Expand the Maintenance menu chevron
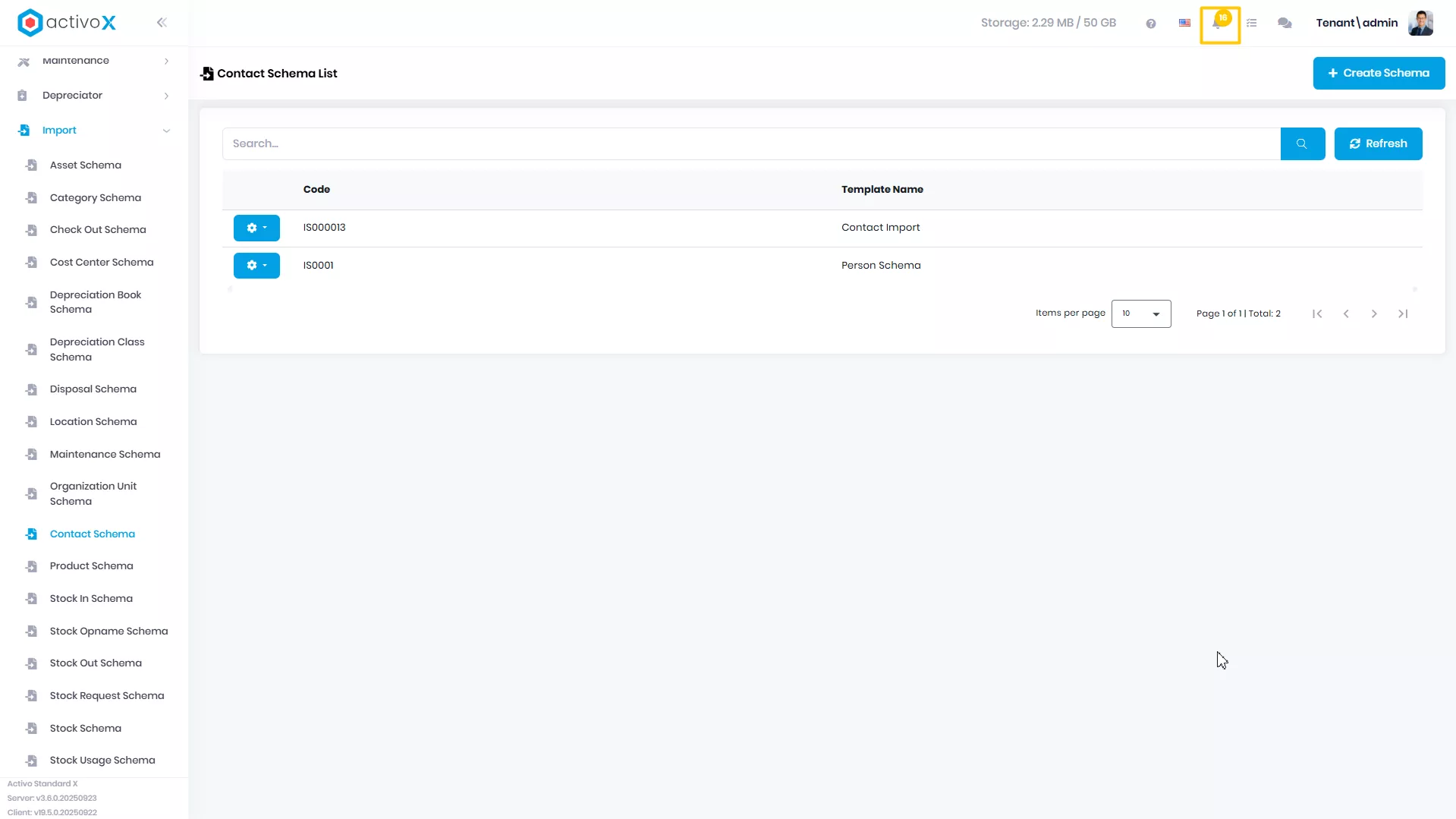 (x=166, y=61)
